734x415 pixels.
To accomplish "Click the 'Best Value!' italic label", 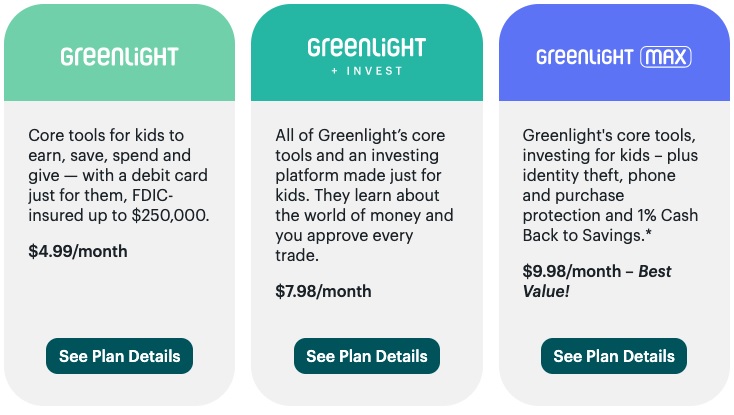I will [597, 281].
